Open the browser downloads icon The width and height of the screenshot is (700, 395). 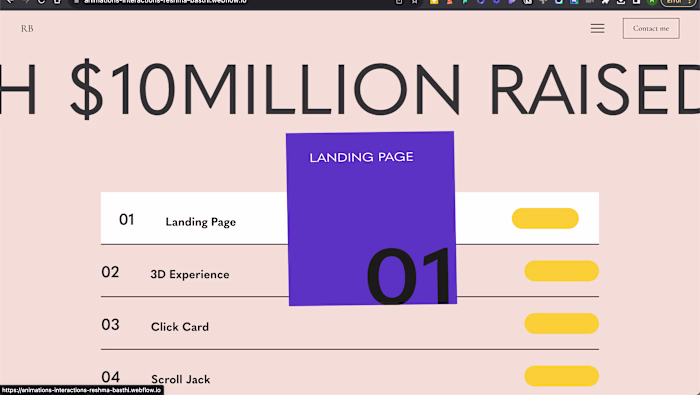[621, 2]
